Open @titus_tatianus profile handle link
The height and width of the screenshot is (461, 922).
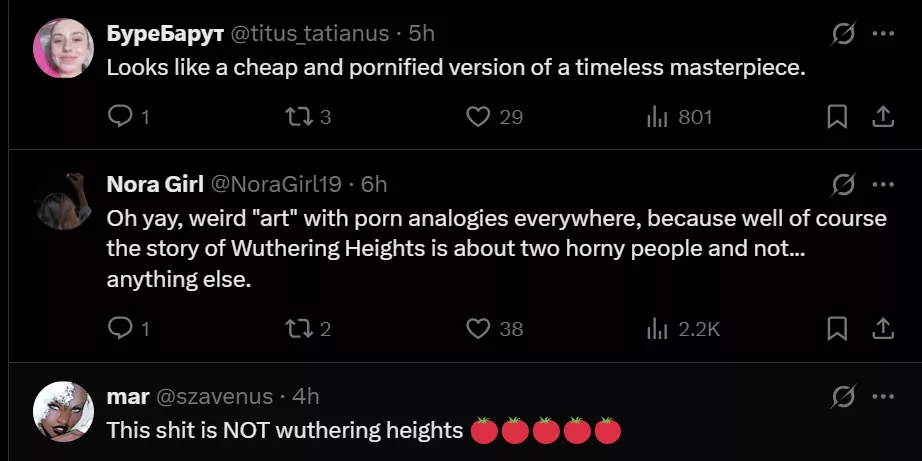click(310, 34)
